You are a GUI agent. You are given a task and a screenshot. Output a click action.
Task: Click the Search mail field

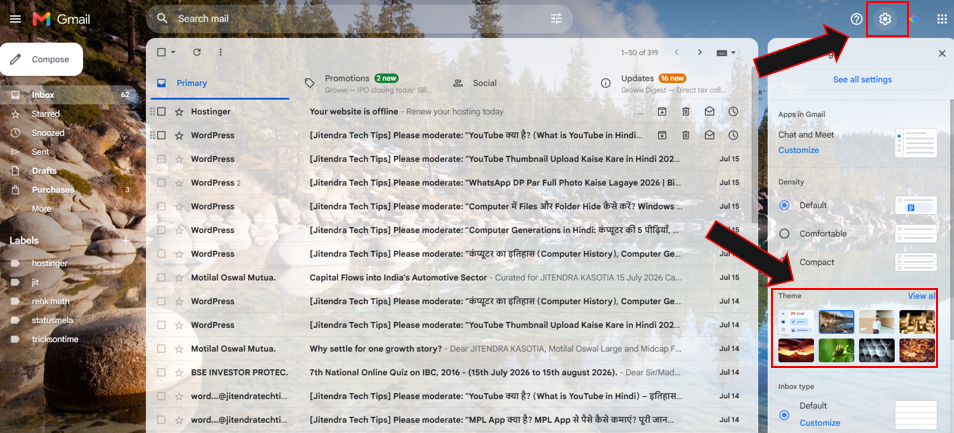(359, 19)
